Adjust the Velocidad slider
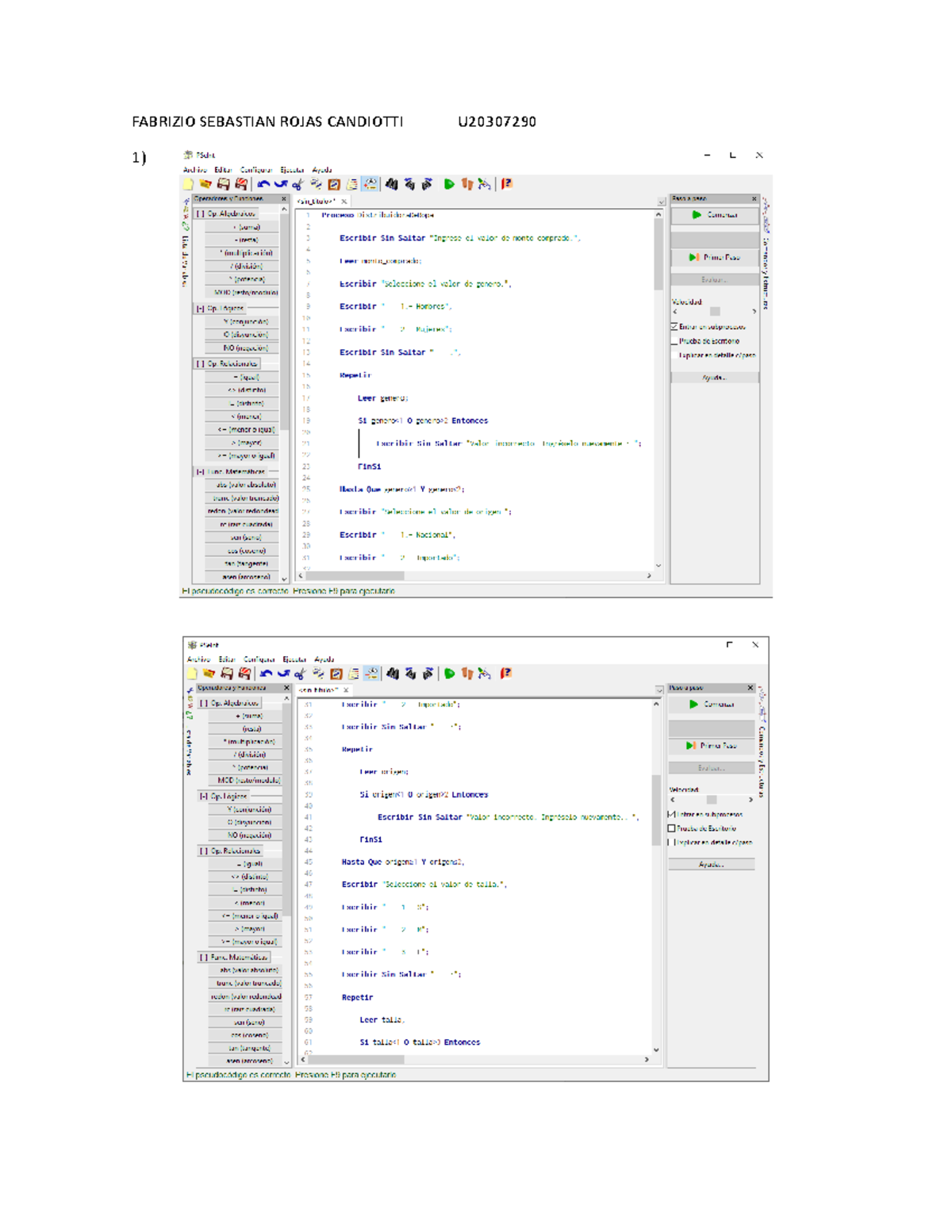952x1232 pixels. pos(716,311)
